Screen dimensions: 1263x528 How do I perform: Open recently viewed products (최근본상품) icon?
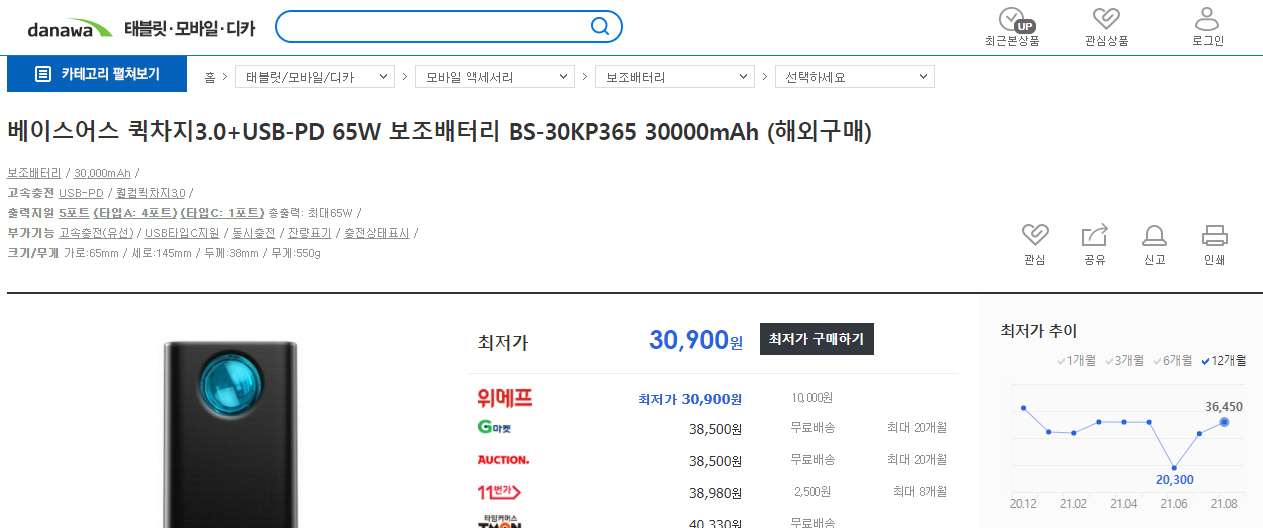pyautogui.click(x=1012, y=19)
